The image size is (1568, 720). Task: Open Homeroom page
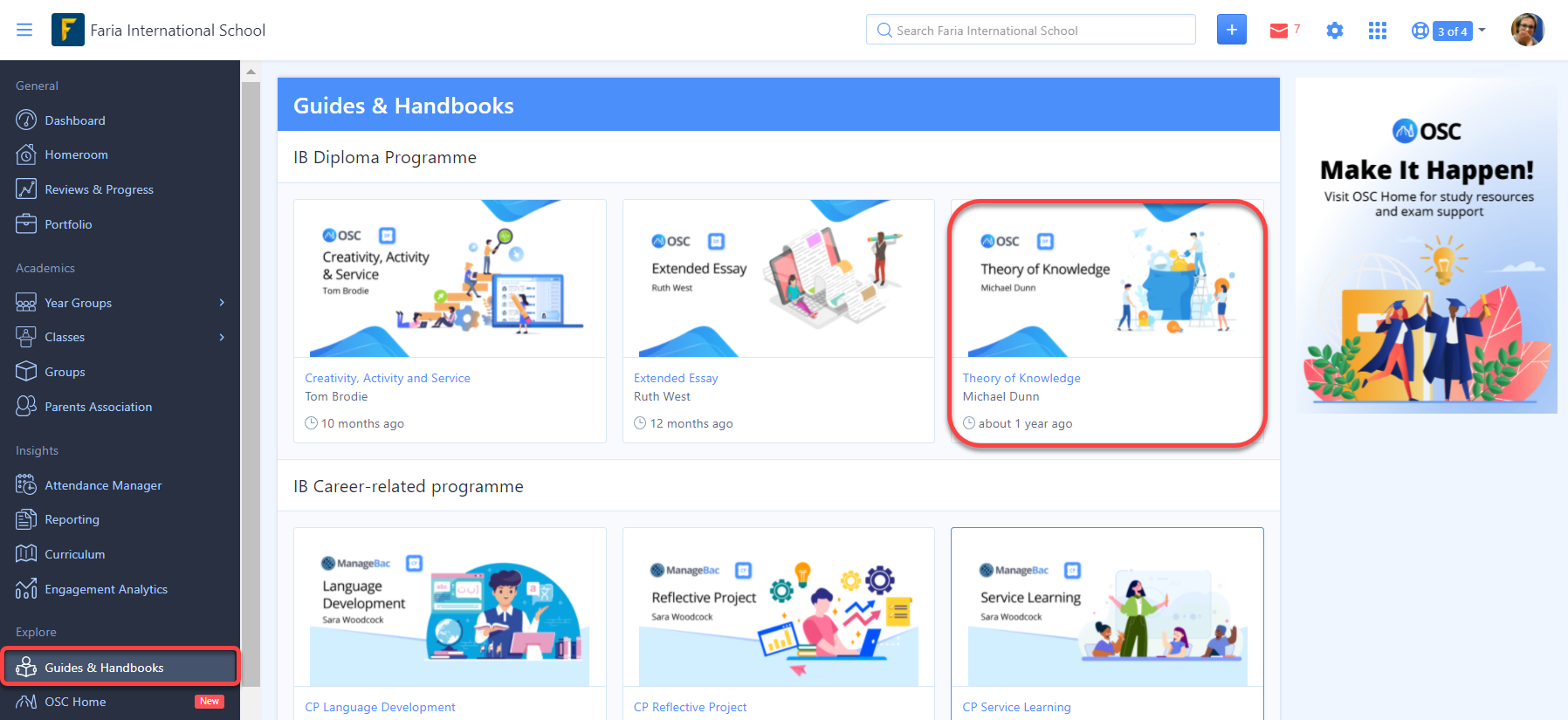pos(77,154)
